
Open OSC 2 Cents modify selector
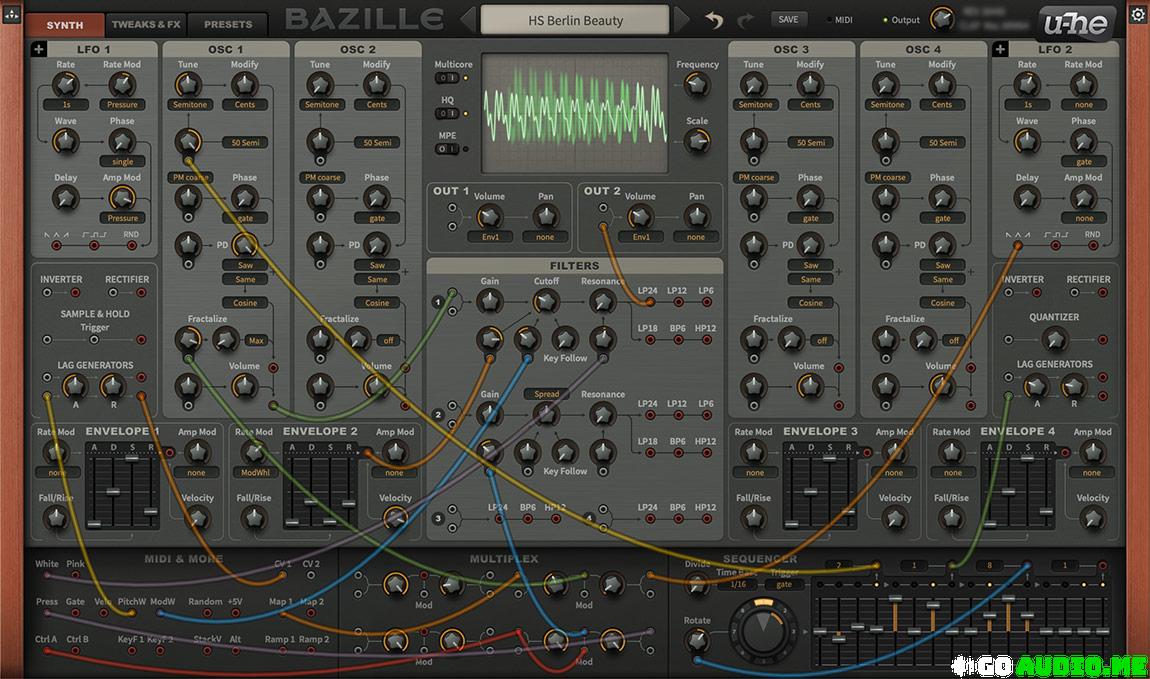(x=377, y=105)
